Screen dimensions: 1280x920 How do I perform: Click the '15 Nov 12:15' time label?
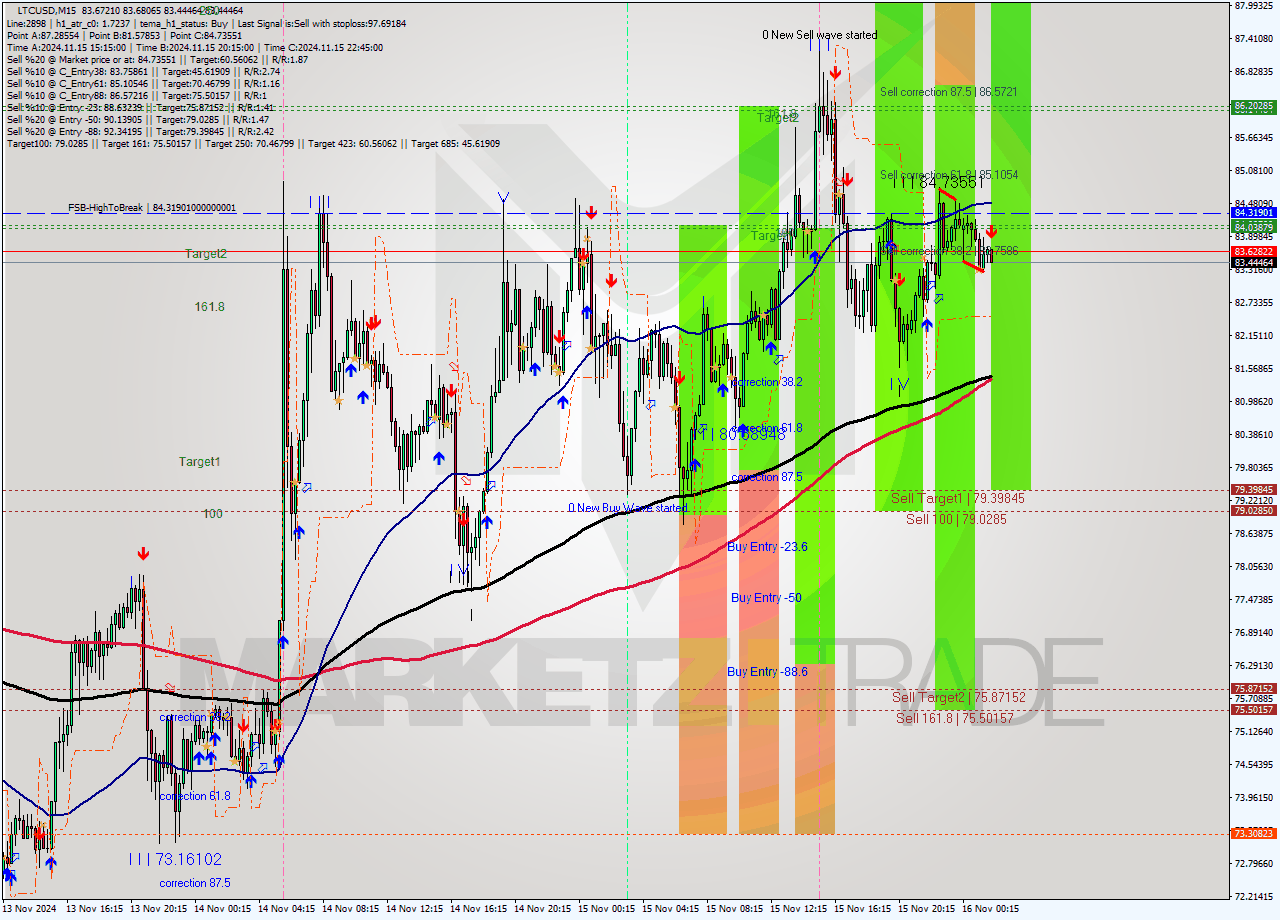click(x=799, y=909)
